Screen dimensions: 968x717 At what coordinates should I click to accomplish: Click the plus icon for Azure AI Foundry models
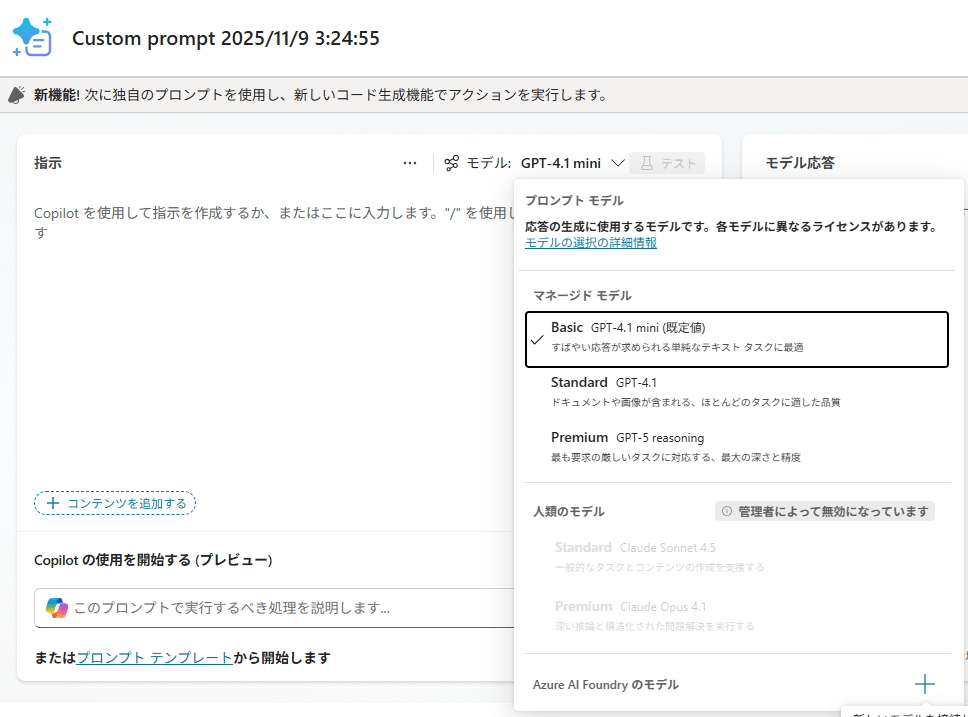coord(924,684)
